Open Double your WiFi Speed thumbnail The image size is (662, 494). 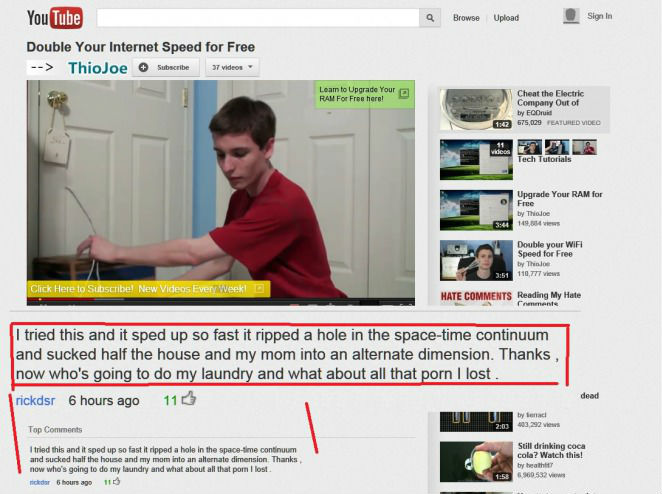[x=476, y=261]
